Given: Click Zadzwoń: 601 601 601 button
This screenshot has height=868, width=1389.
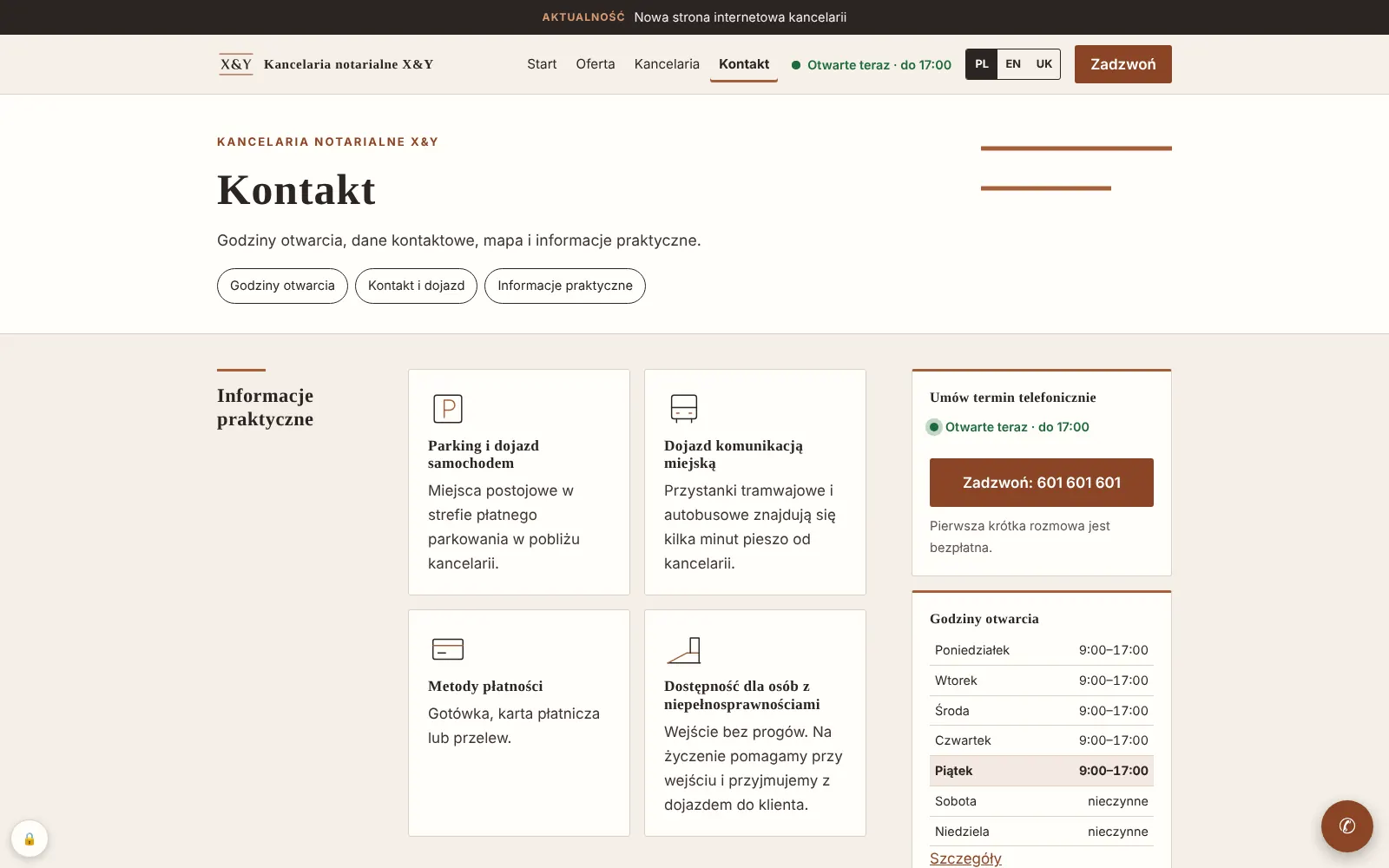Looking at the screenshot, I should click(x=1042, y=483).
